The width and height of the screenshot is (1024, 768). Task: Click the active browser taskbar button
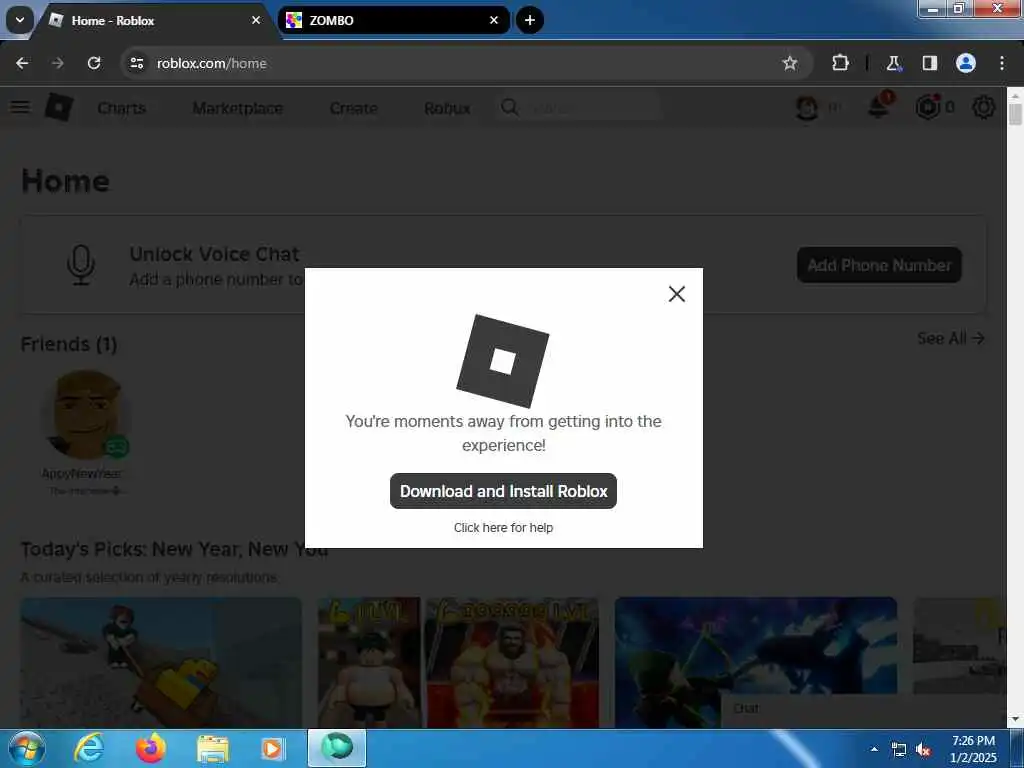tap(337, 748)
